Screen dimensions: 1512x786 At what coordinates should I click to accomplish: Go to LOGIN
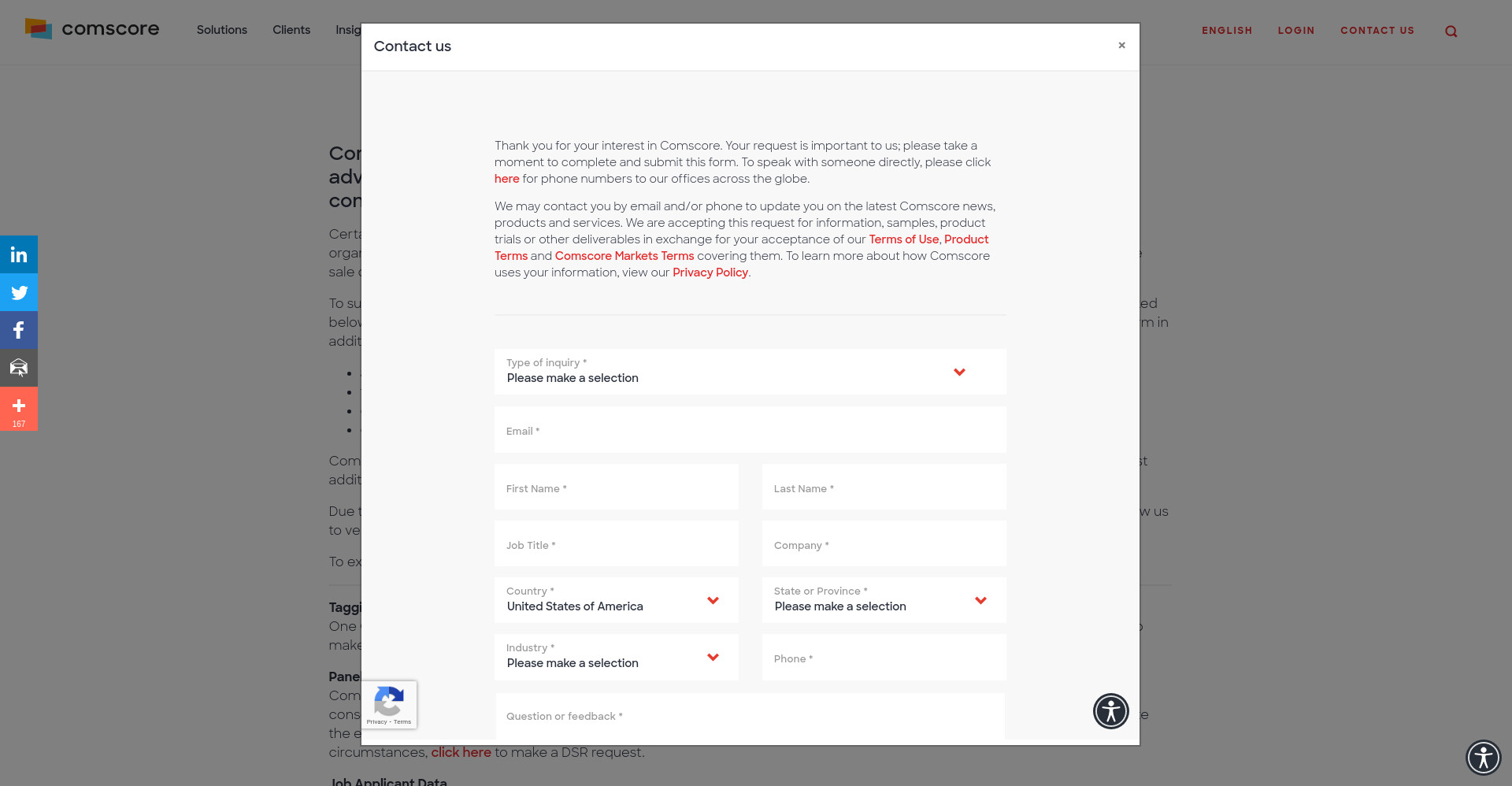pyautogui.click(x=1296, y=31)
